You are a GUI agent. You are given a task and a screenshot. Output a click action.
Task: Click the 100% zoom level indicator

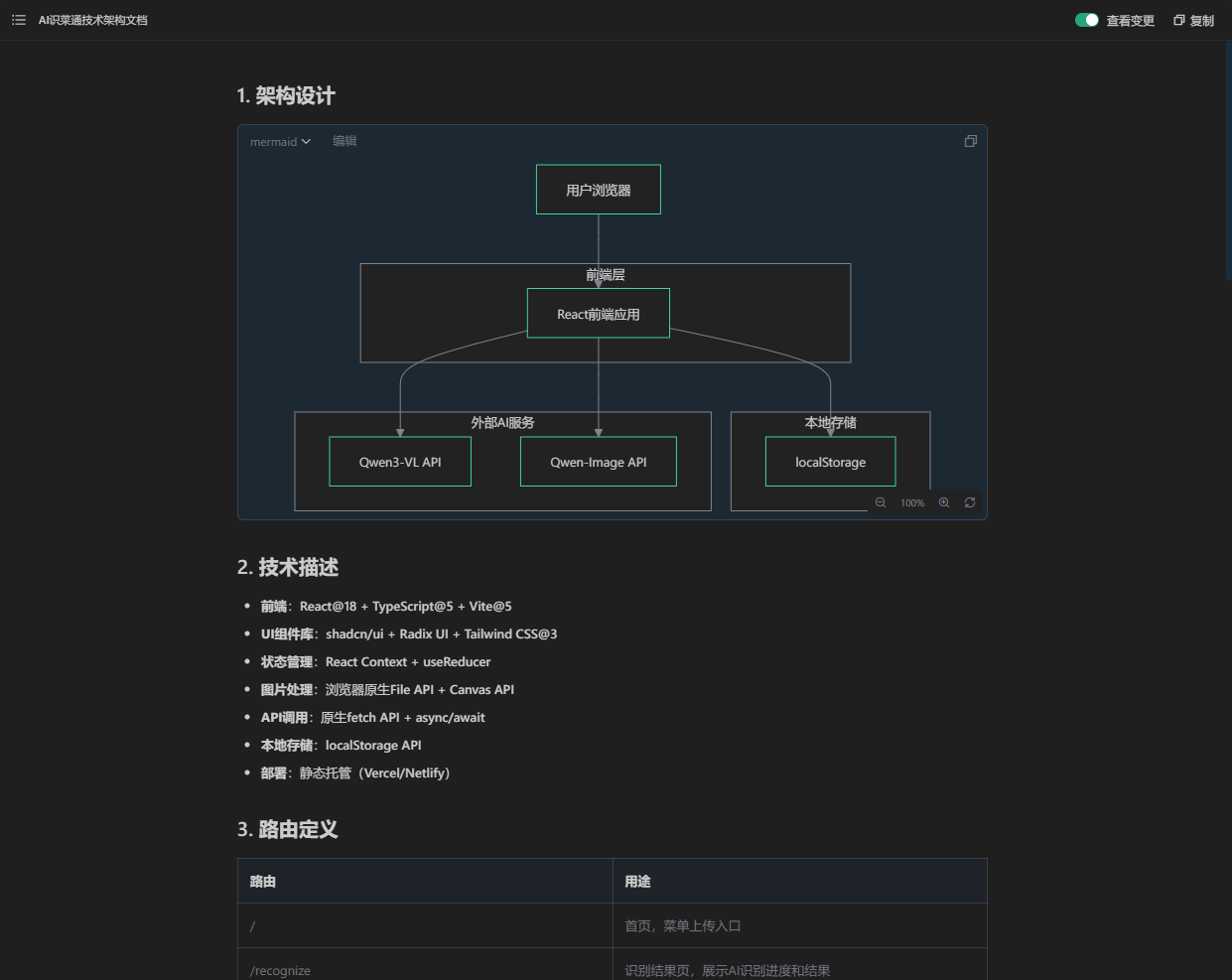(x=912, y=503)
